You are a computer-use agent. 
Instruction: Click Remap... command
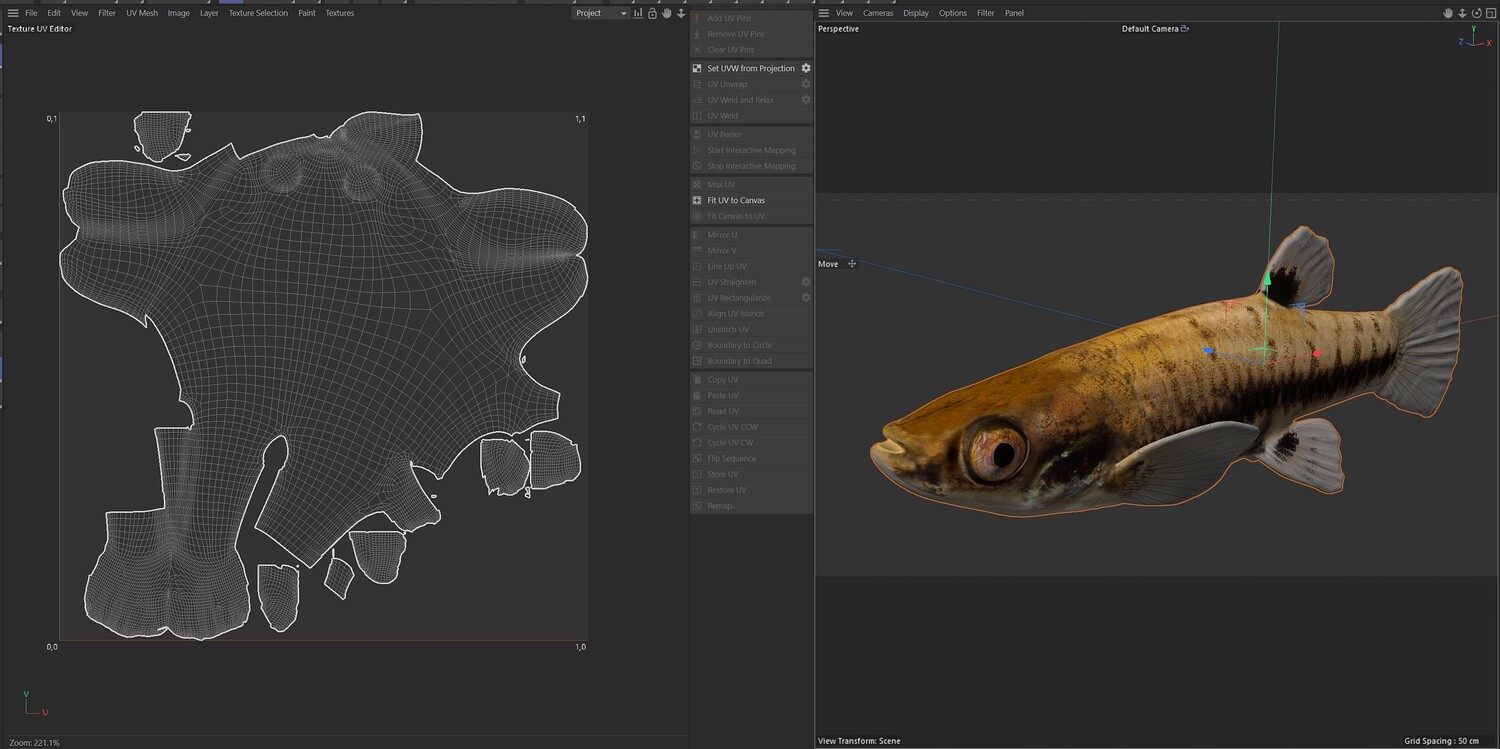[x=751, y=506]
